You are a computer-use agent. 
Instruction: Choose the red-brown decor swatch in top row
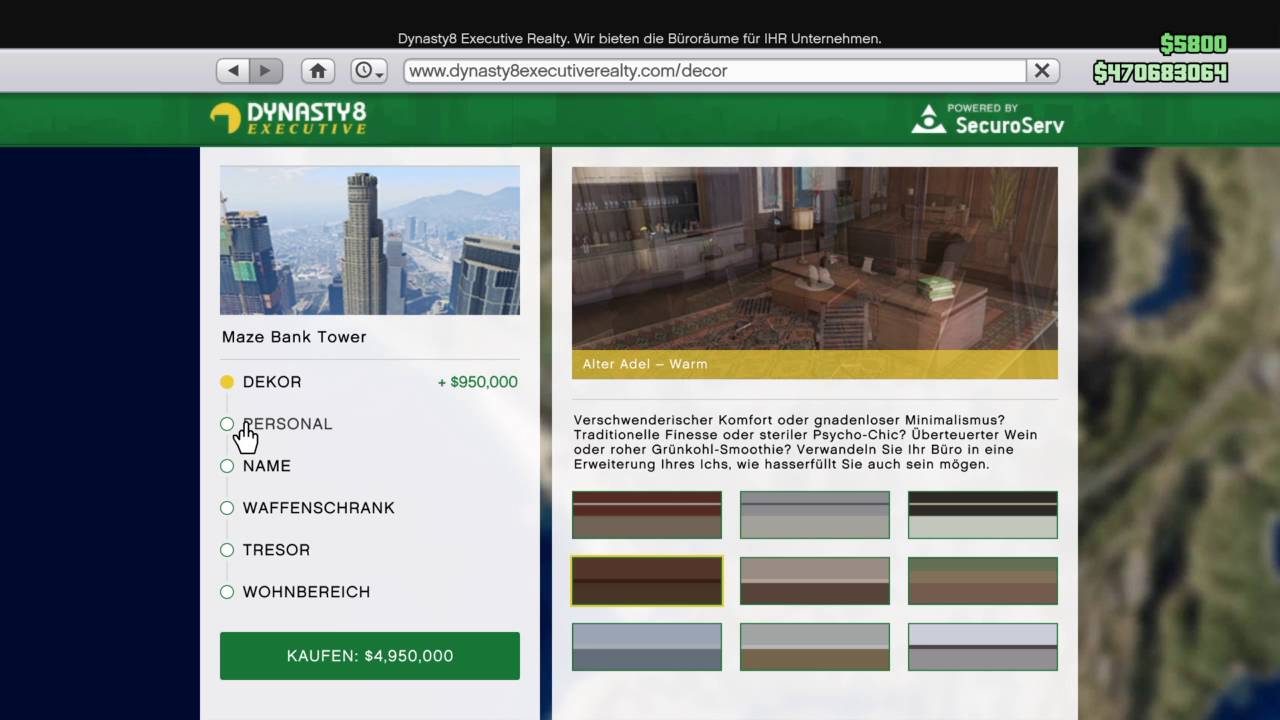pyautogui.click(x=647, y=515)
